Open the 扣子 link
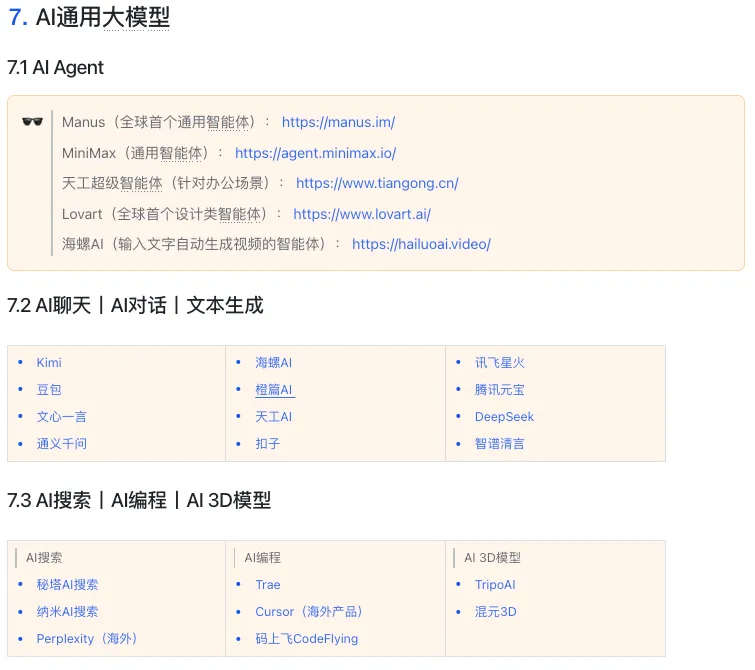Screen dimensions: 755x670 (268, 444)
